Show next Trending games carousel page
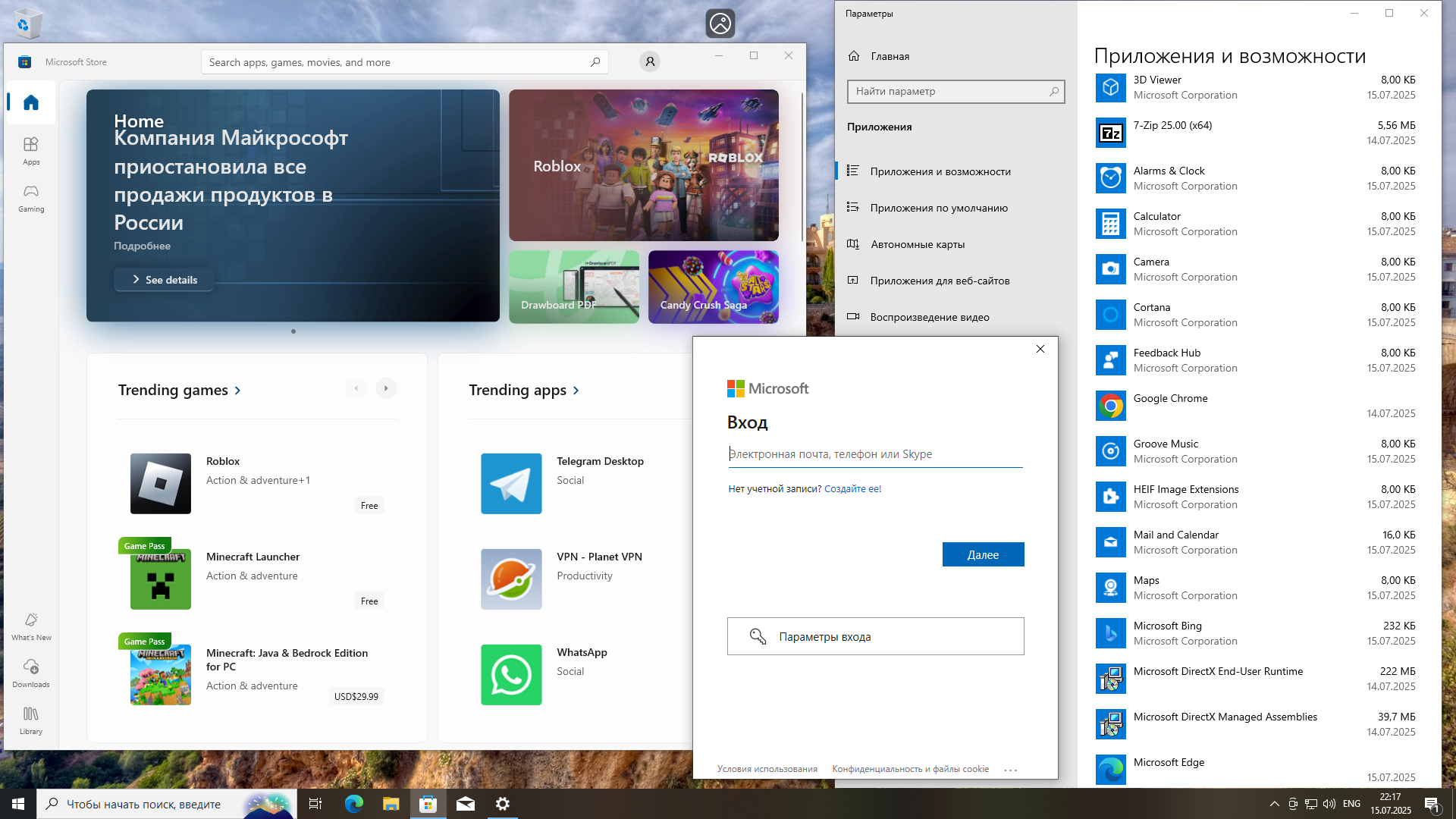Image resolution: width=1456 pixels, height=819 pixels. pos(386,388)
